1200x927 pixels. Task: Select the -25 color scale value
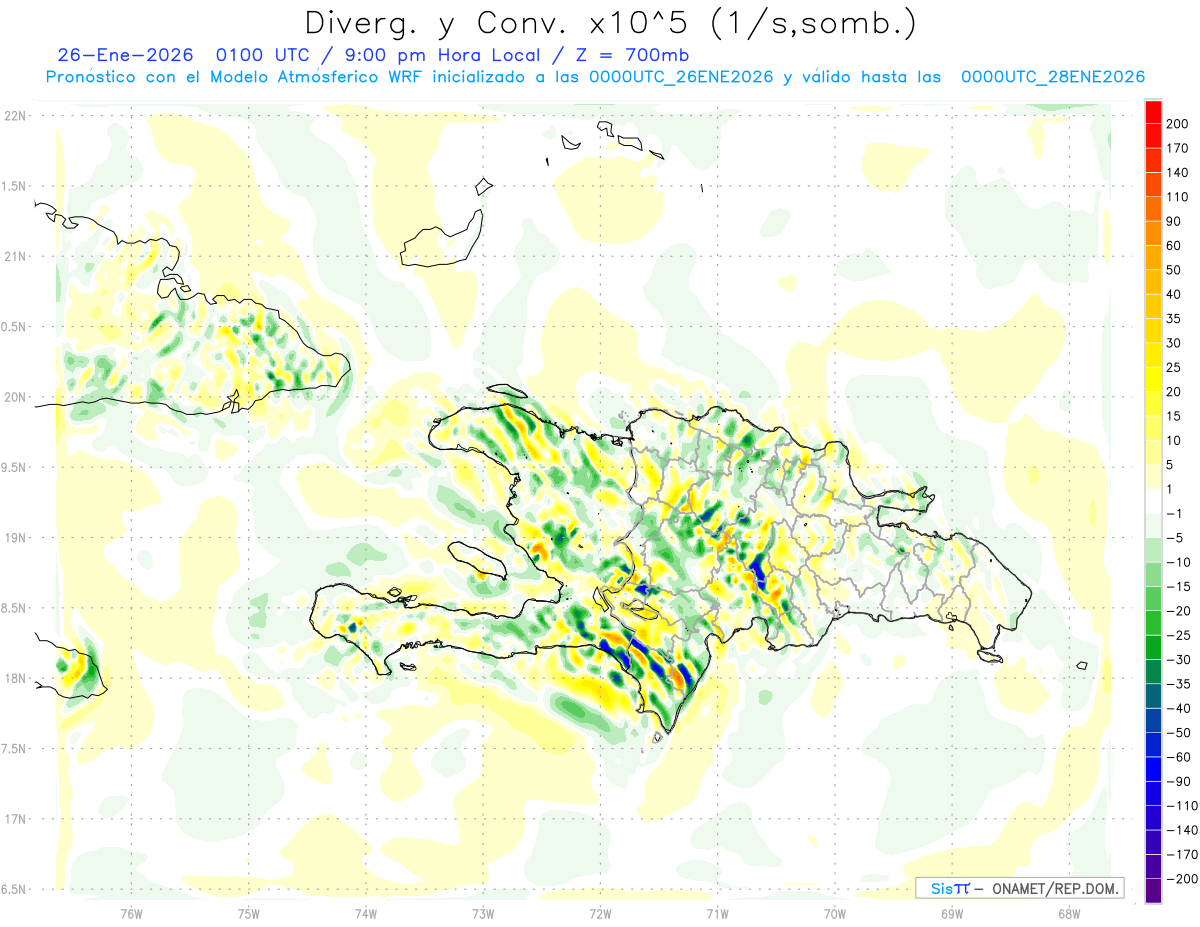(1180, 635)
